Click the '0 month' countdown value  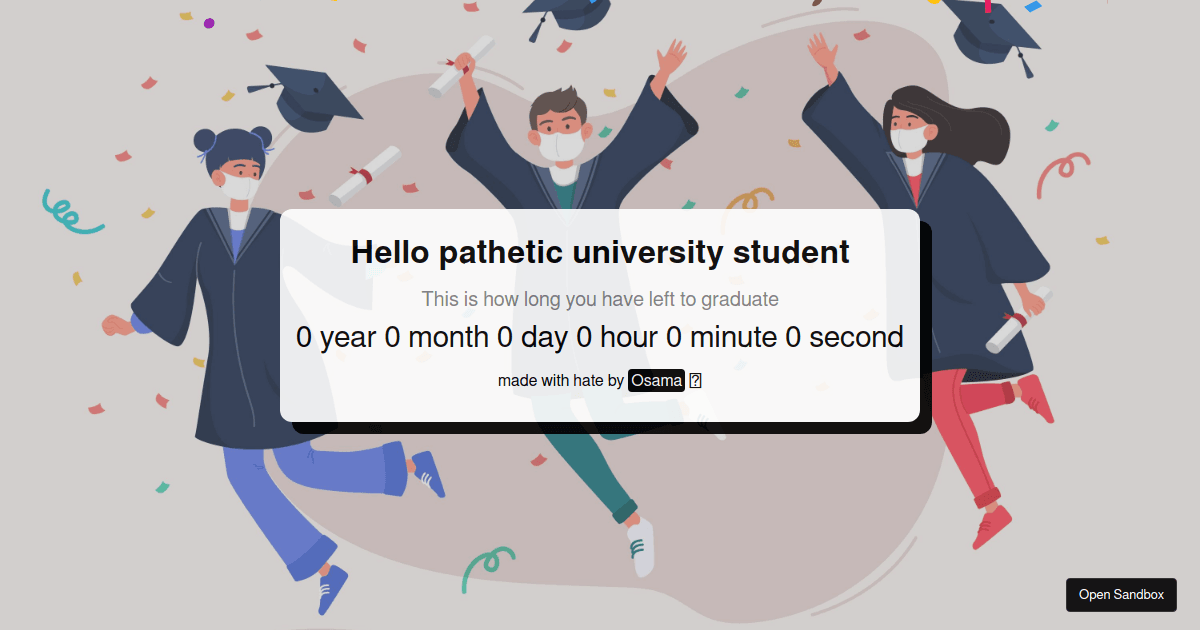click(x=437, y=337)
